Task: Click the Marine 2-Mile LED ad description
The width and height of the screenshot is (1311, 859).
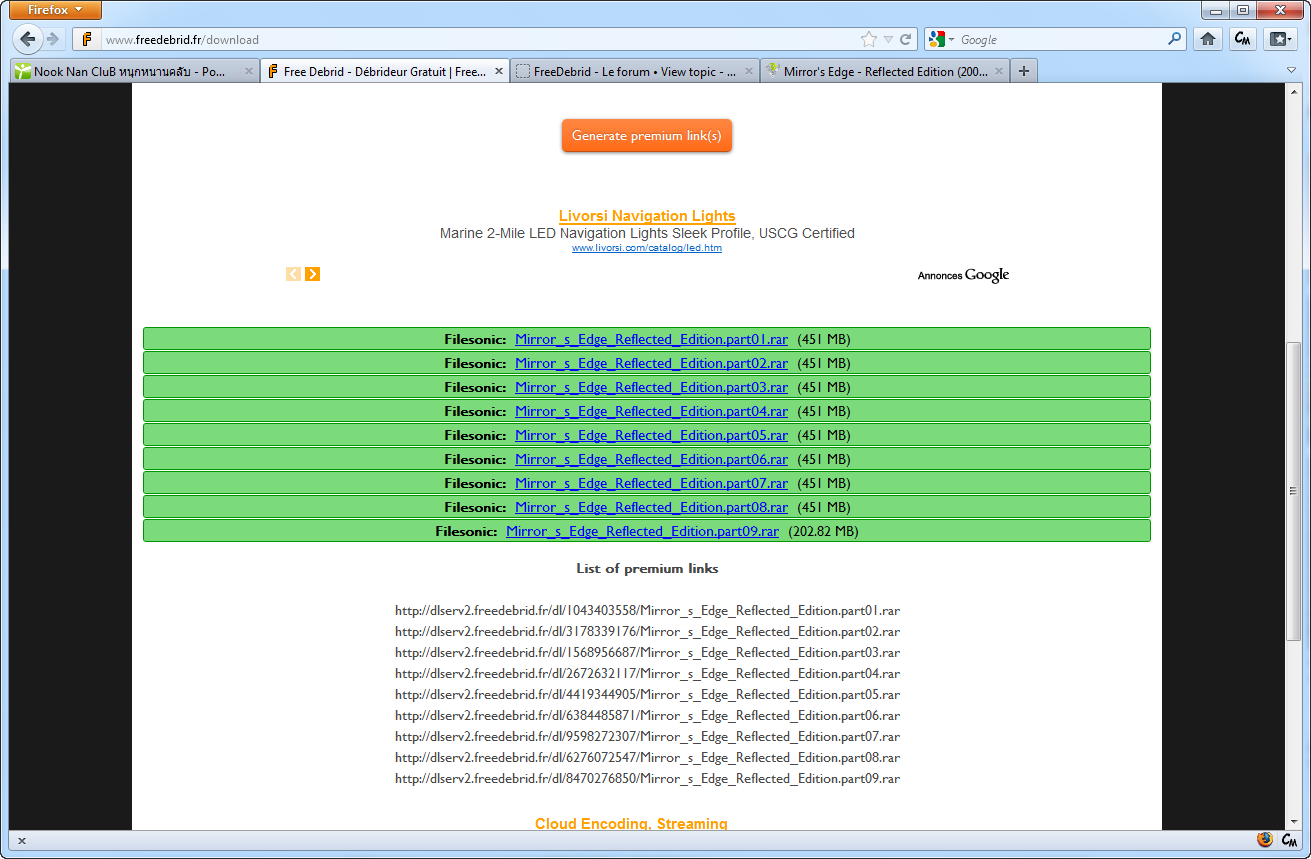Action: coord(647,233)
